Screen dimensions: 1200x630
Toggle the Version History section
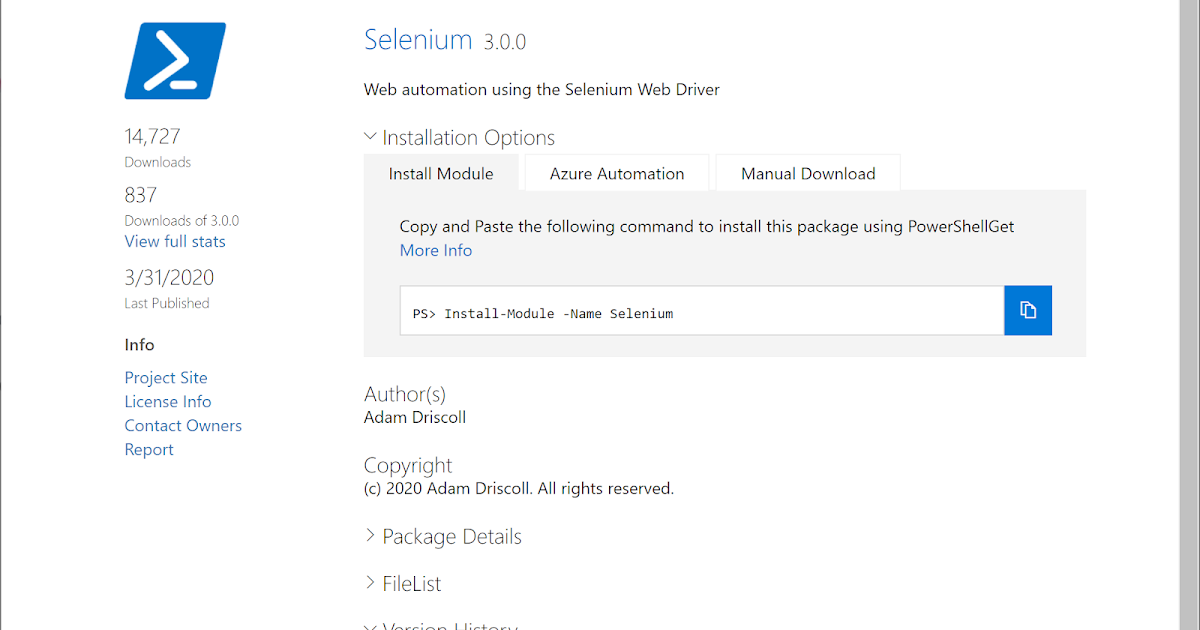440,625
